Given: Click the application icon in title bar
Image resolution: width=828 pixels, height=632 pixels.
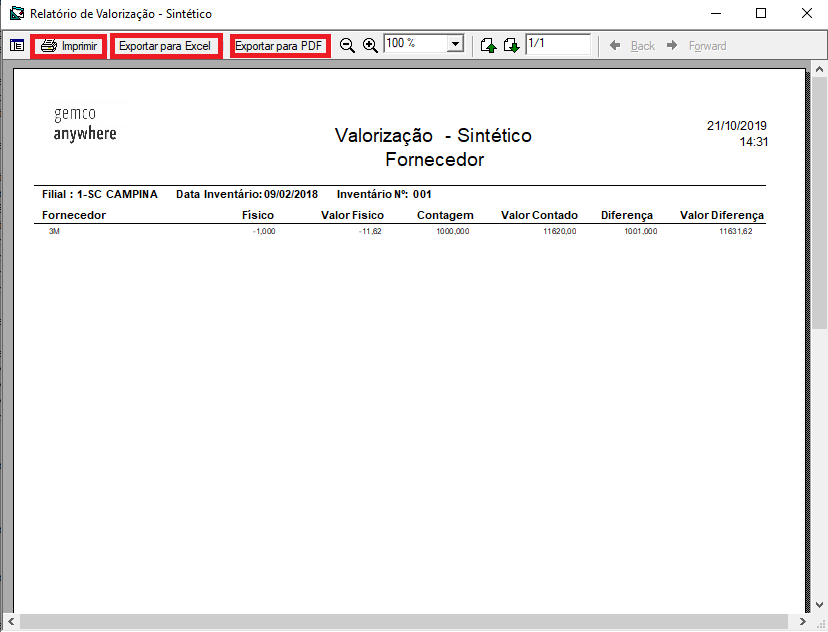Looking at the screenshot, I should coord(16,13).
